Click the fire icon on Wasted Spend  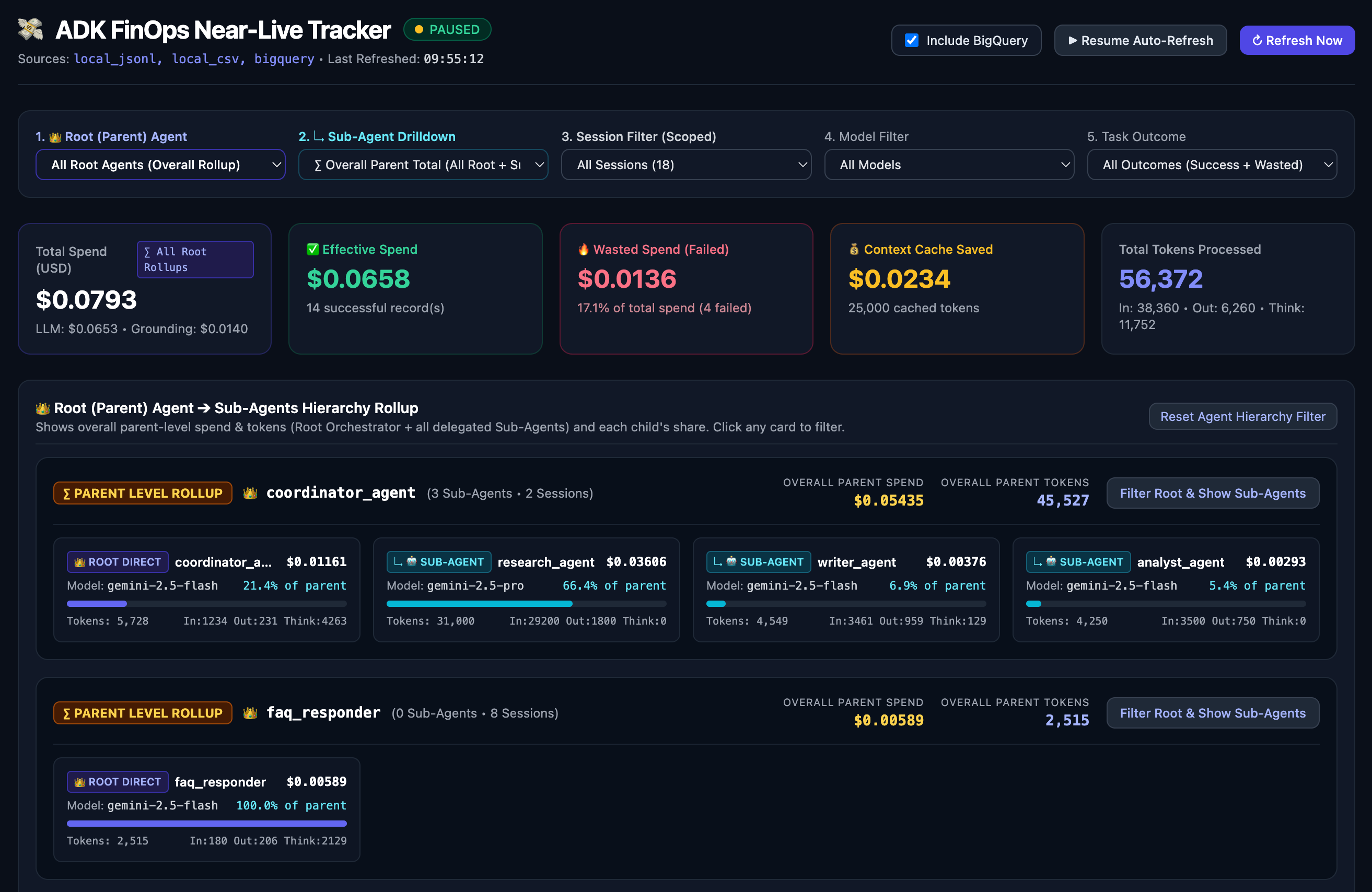584,249
